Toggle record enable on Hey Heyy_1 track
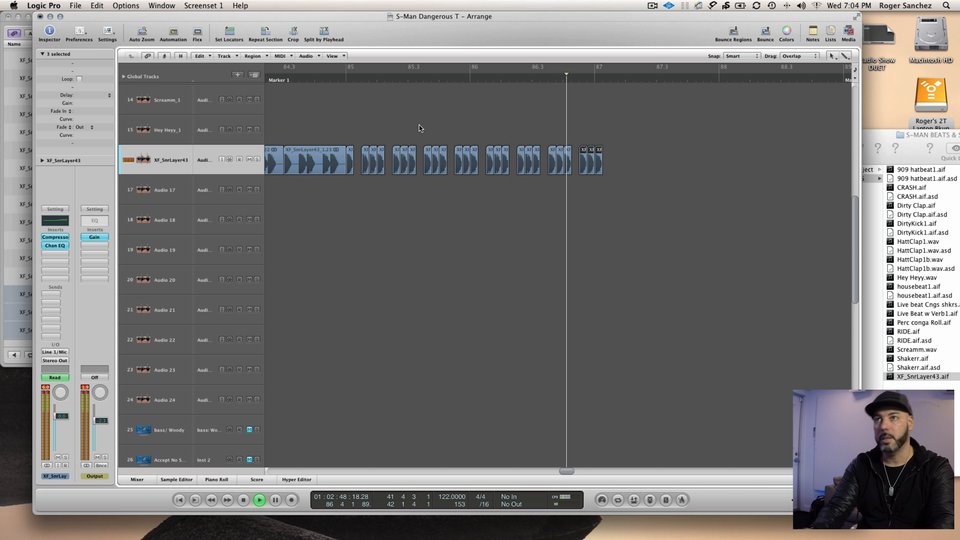This screenshot has width=960, height=540. click(239, 129)
